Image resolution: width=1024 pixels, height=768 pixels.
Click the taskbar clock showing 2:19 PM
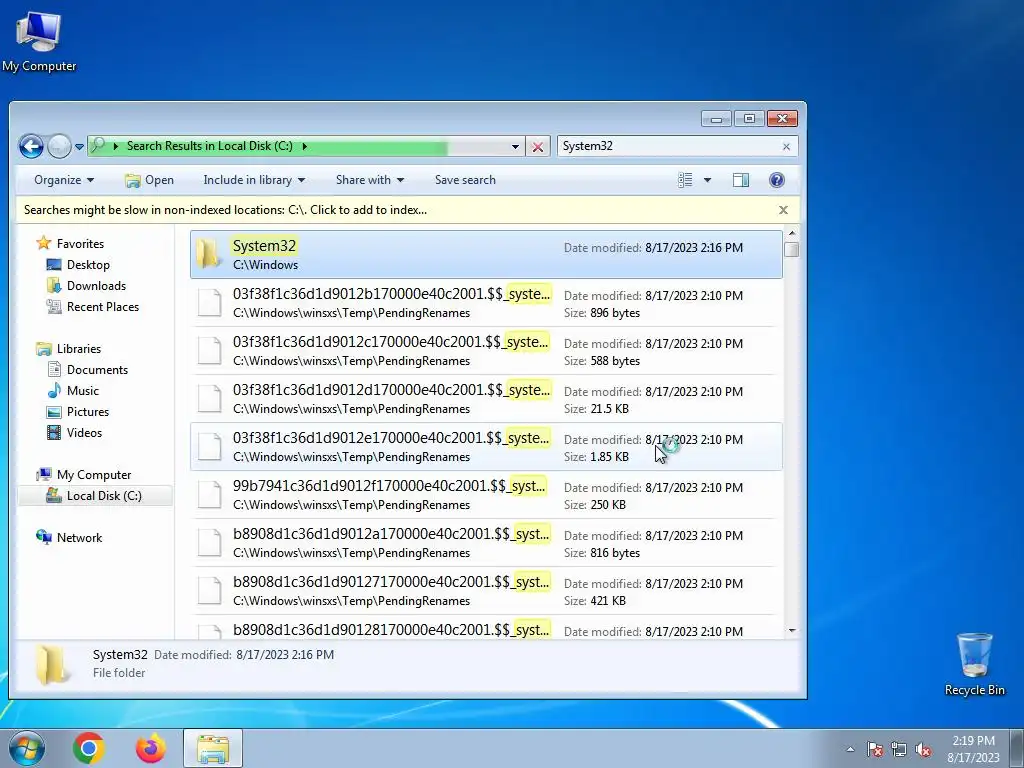pos(973,749)
